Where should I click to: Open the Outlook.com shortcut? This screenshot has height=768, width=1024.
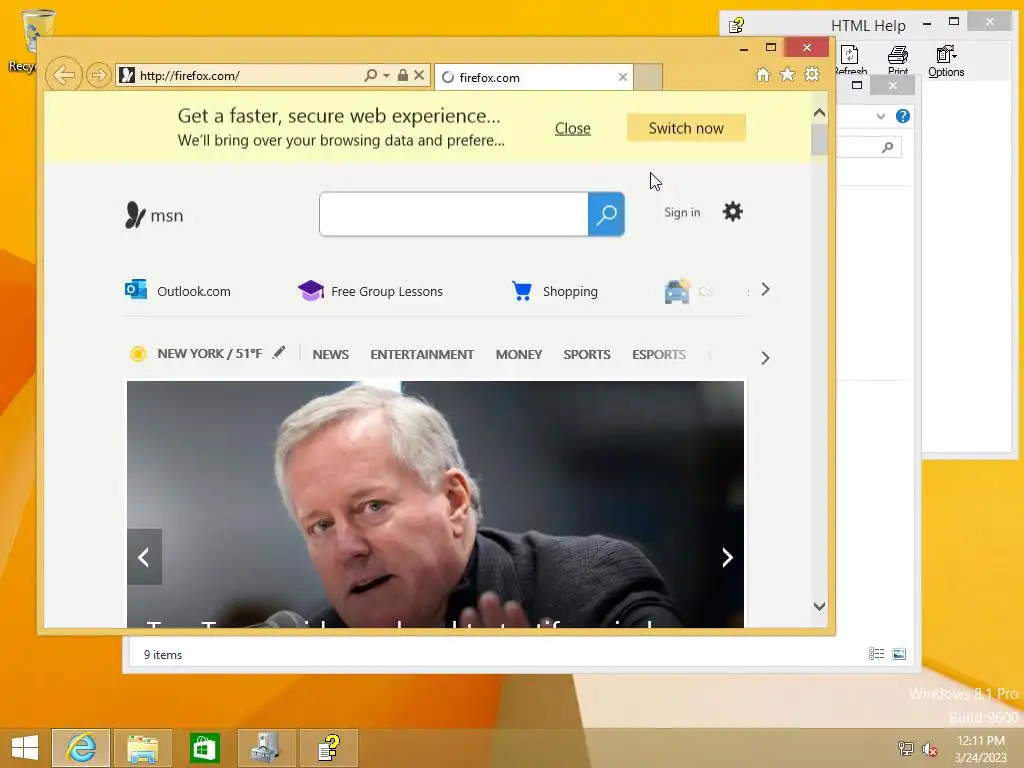(x=178, y=291)
